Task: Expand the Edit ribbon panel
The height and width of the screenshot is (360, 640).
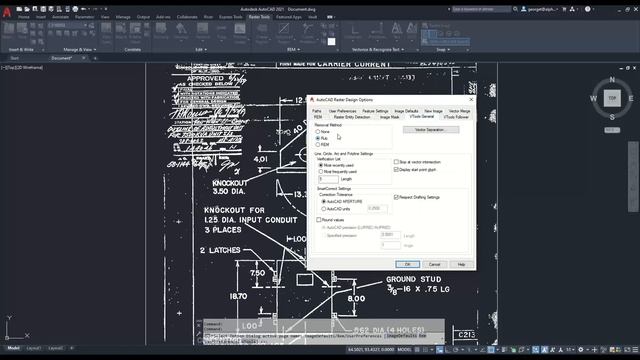Action: tap(200, 50)
